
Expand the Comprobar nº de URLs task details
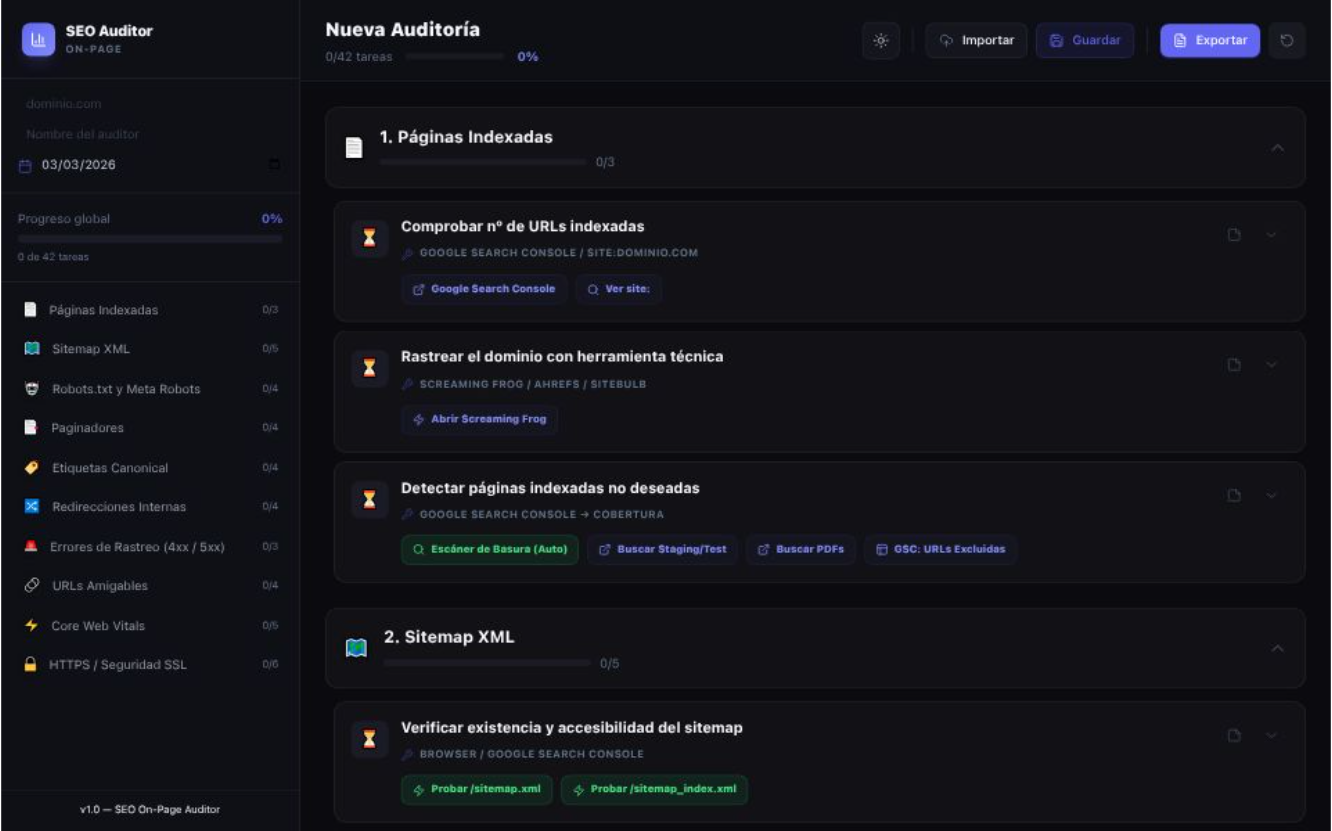tap(1271, 235)
